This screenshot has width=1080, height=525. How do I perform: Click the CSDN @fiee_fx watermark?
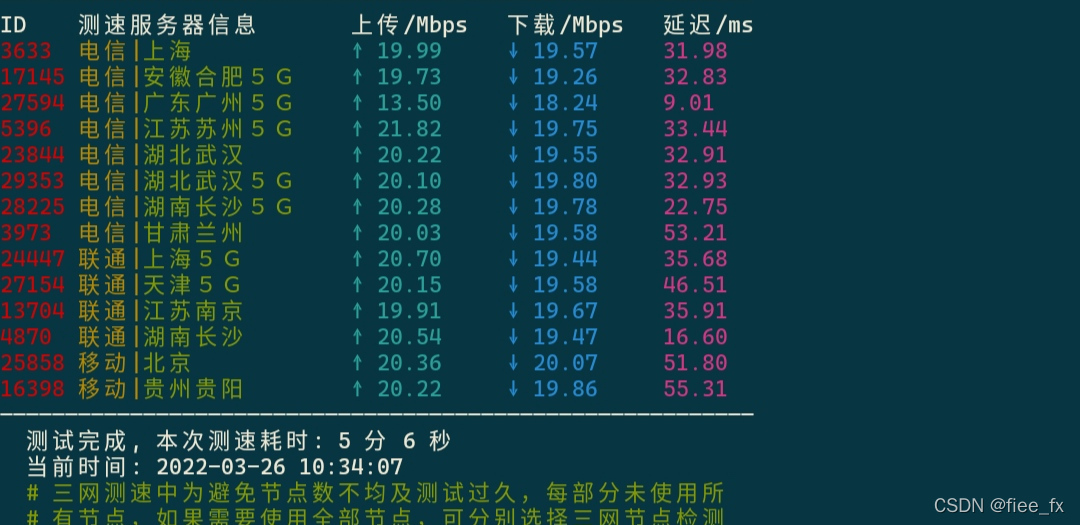point(998,506)
